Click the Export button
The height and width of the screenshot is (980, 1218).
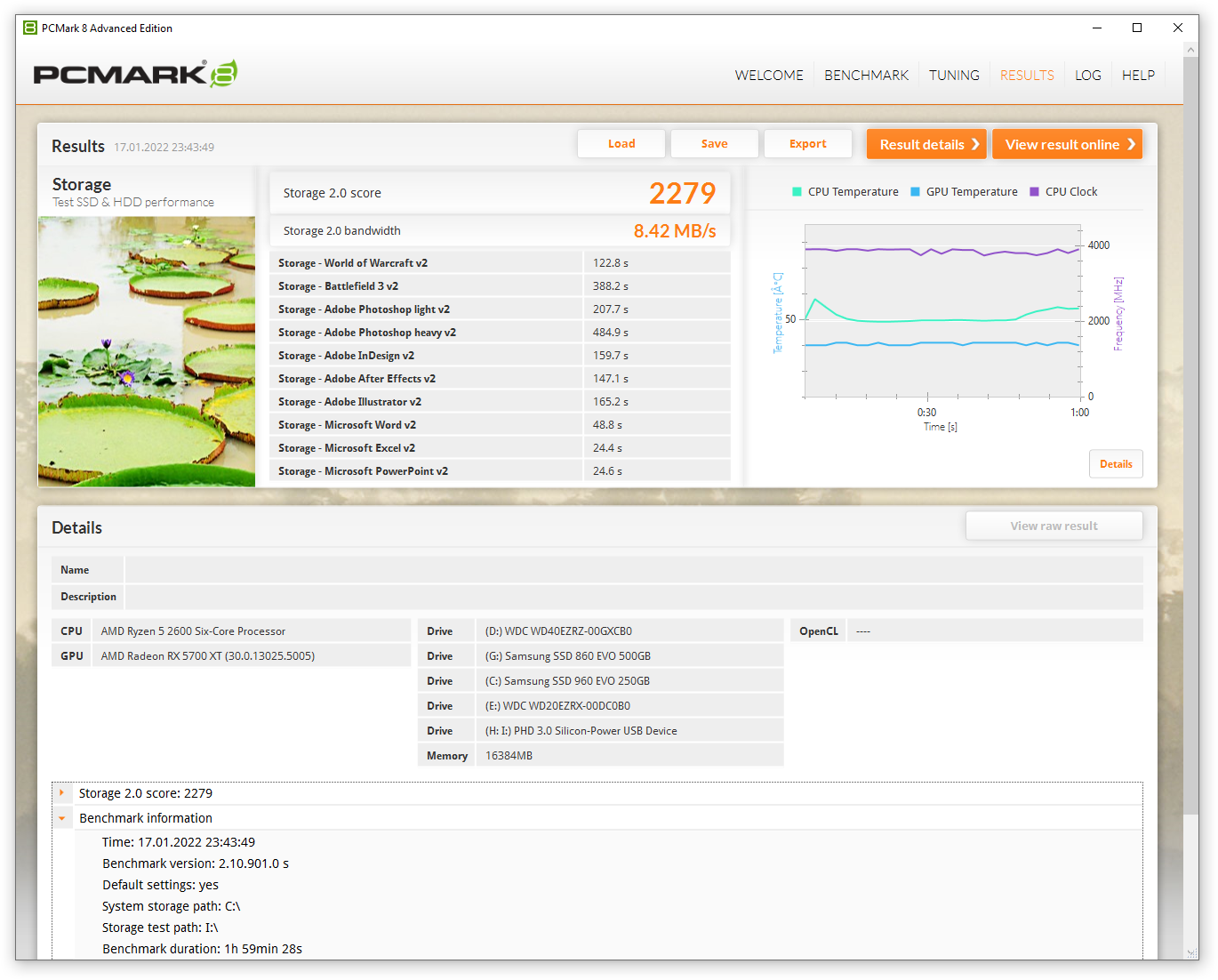pyautogui.click(x=808, y=144)
